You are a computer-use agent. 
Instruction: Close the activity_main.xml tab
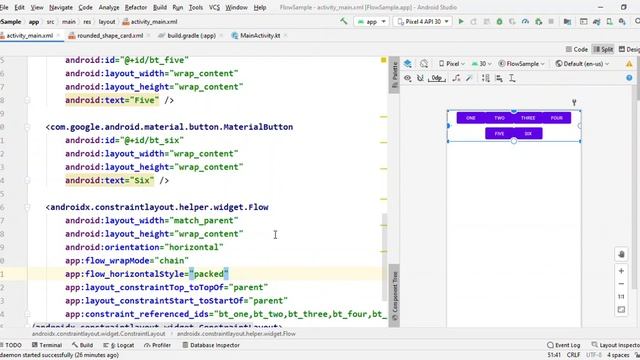(x=58, y=36)
